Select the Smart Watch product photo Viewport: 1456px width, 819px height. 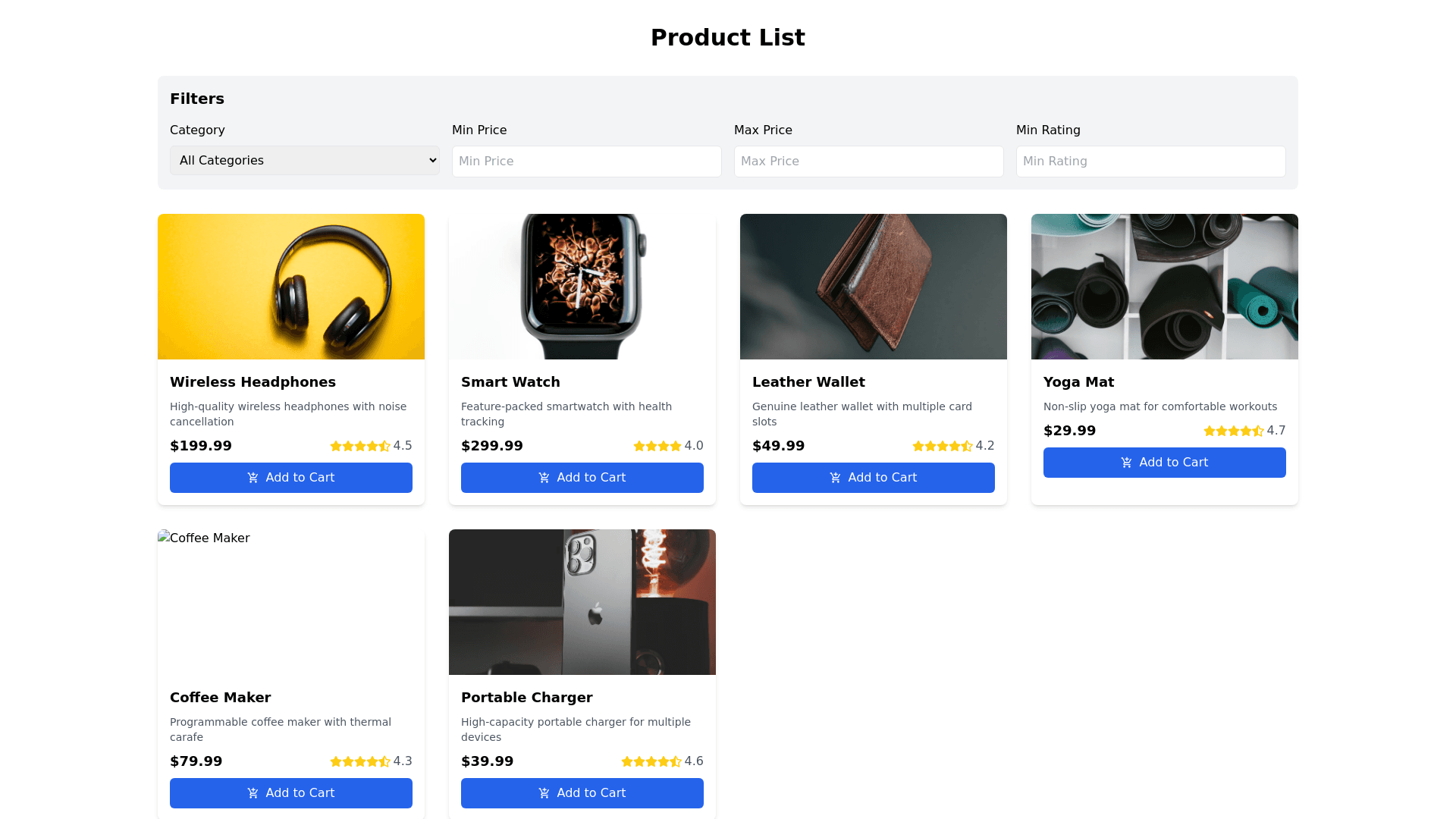582,287
